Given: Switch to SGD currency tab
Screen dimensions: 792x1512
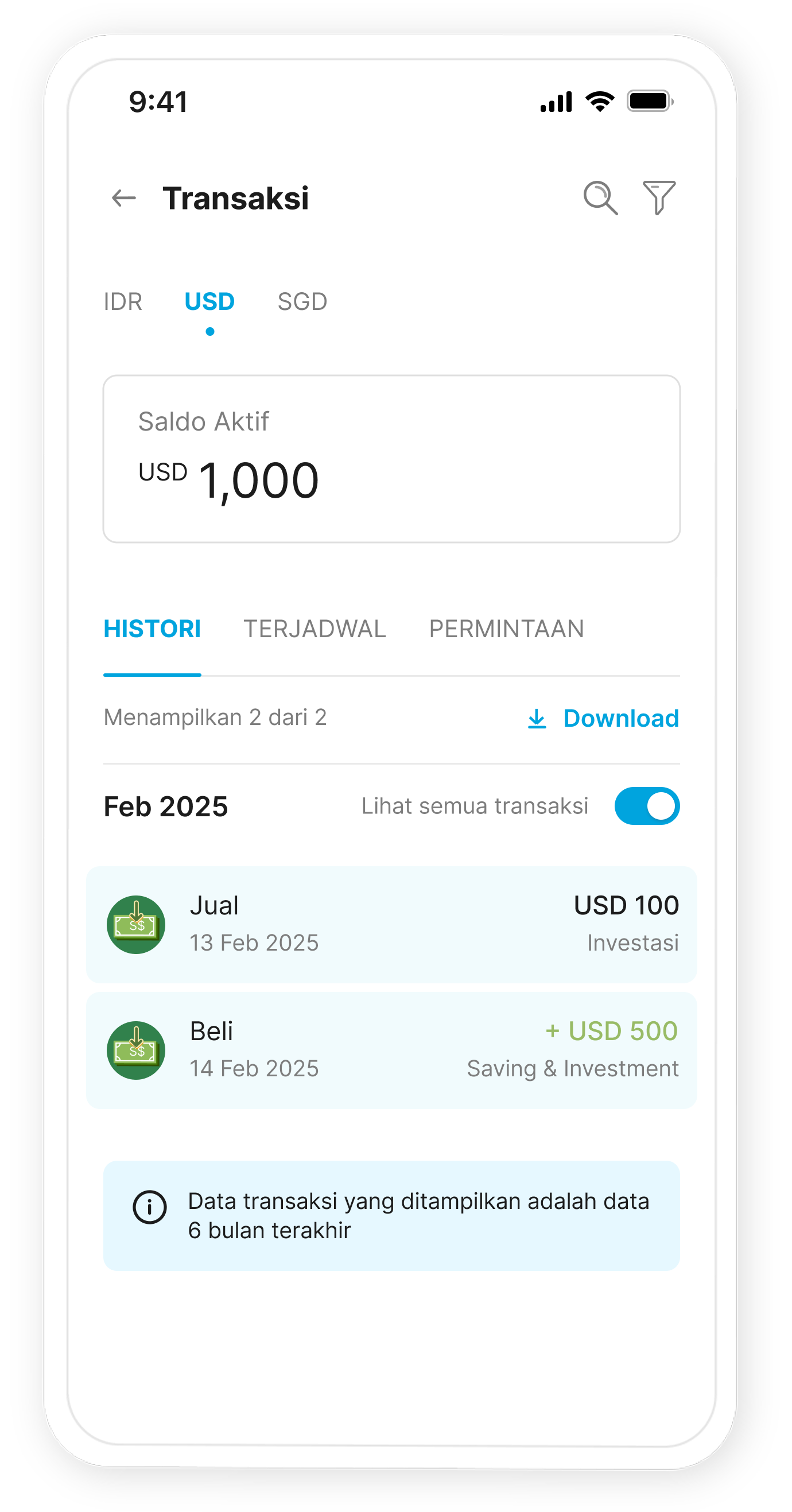Looking at the screenshot, I should pos(302,302).
